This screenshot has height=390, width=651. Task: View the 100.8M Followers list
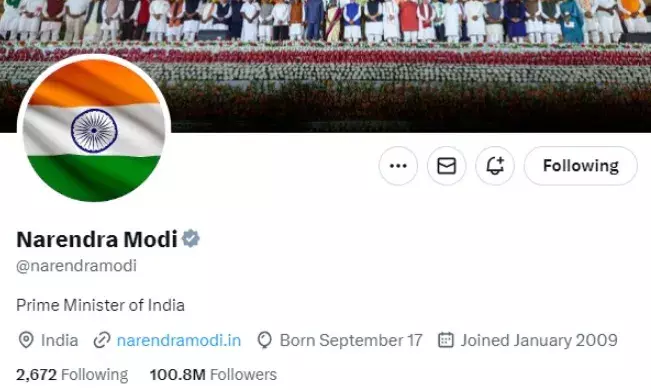(x=213, y=374)
